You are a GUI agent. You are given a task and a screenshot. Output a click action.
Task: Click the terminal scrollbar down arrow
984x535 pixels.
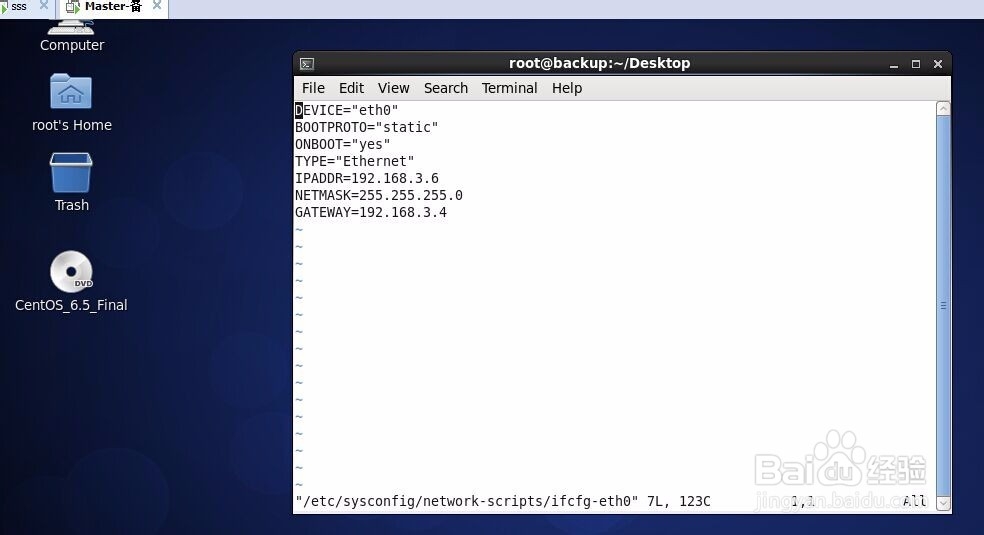pos(943,503)
